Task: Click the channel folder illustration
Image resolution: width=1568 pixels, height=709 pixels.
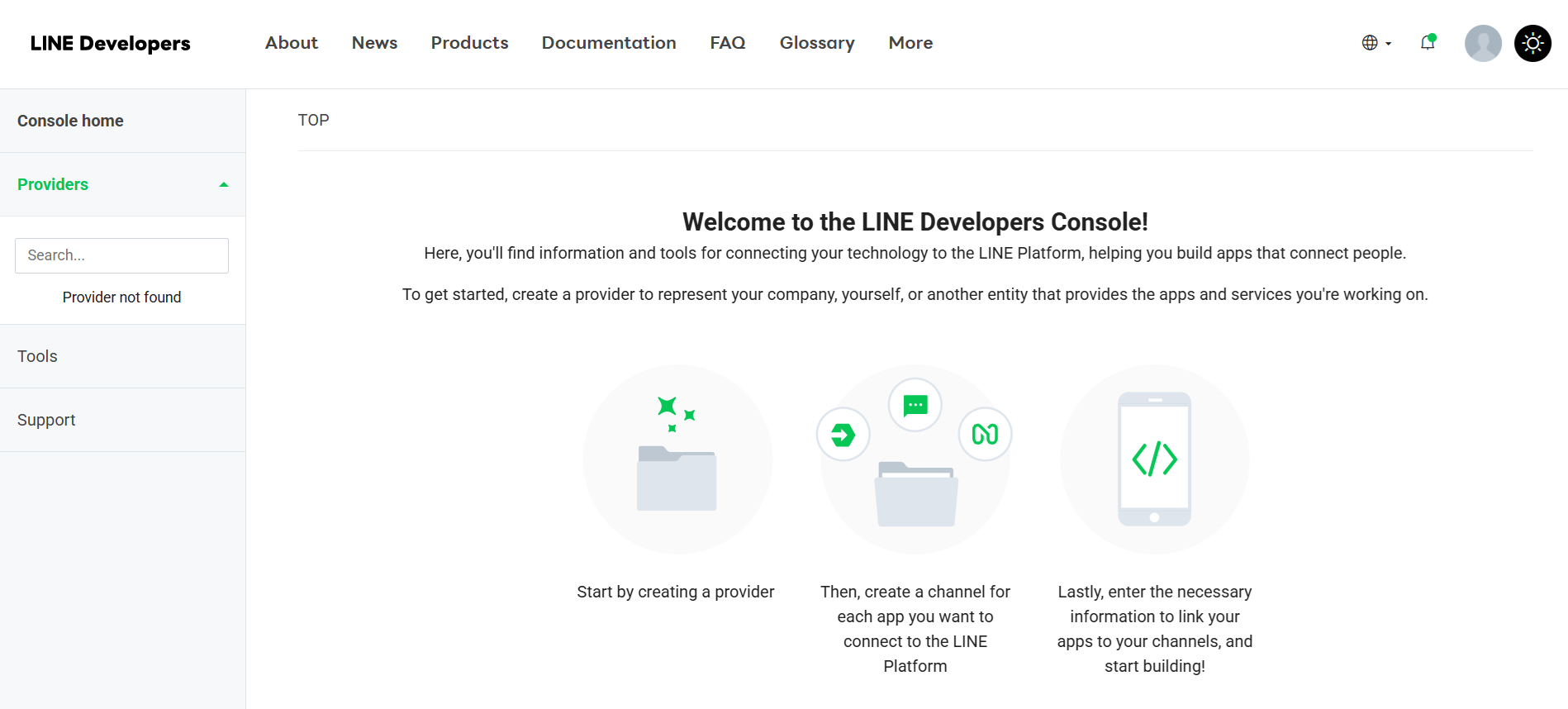Action: pyautogui.click(x=915, y=494)
